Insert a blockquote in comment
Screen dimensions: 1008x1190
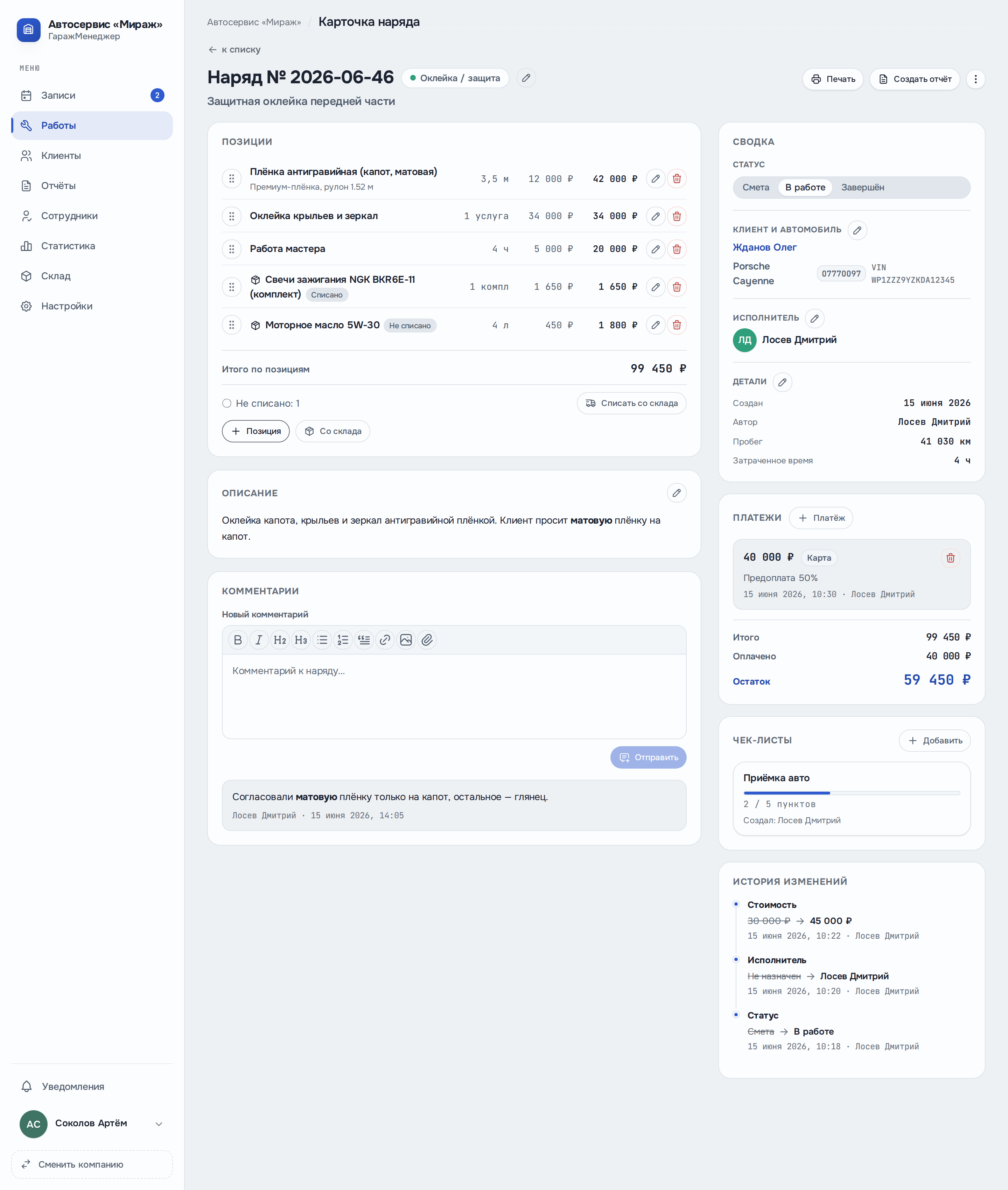(x=364, y=640)
